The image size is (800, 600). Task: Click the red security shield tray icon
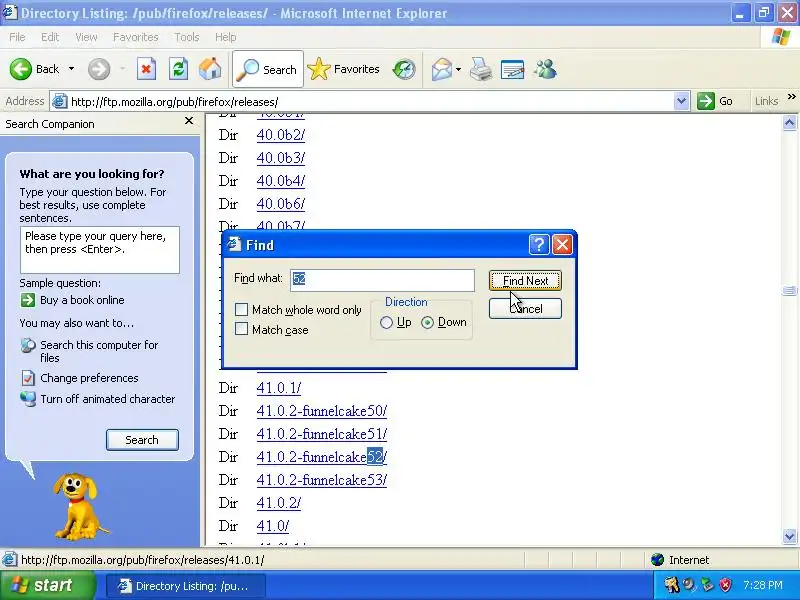click(726, 585)
